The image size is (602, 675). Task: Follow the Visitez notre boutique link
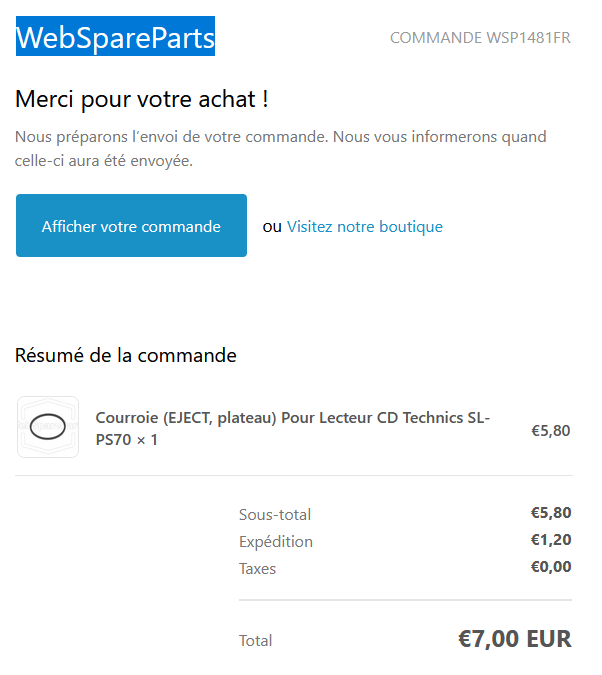click(x=365, y=226)
